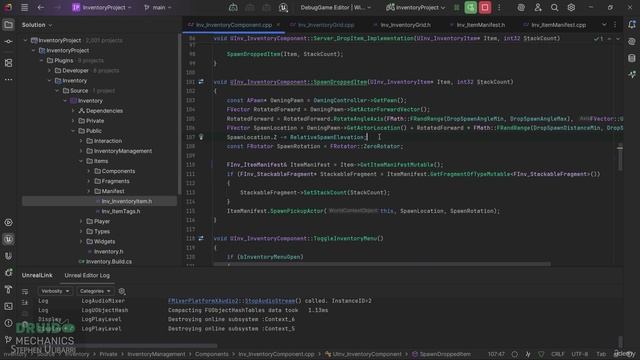Open the main hamburger menu
640x360 pixels.
[x=24, y=7]
